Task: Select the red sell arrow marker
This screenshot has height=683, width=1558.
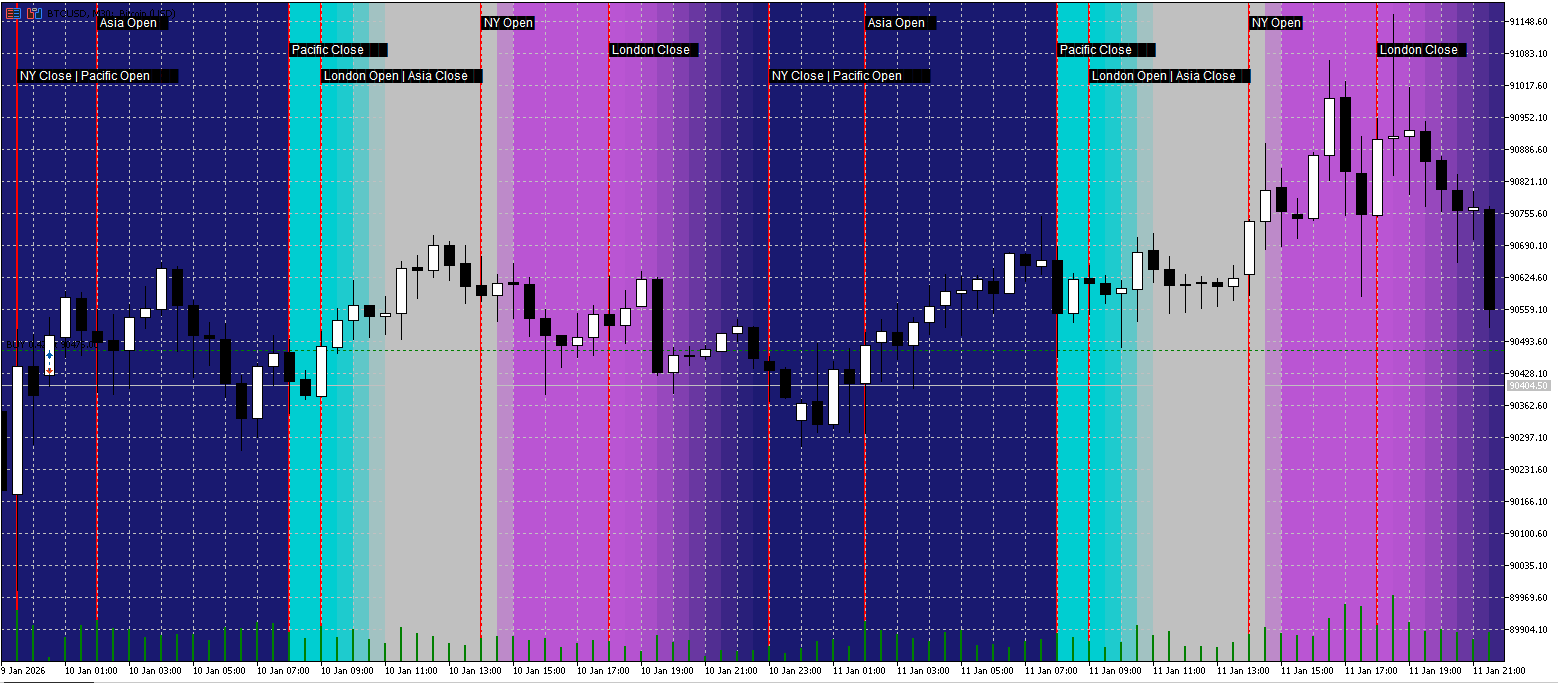Action: [49, 371]
